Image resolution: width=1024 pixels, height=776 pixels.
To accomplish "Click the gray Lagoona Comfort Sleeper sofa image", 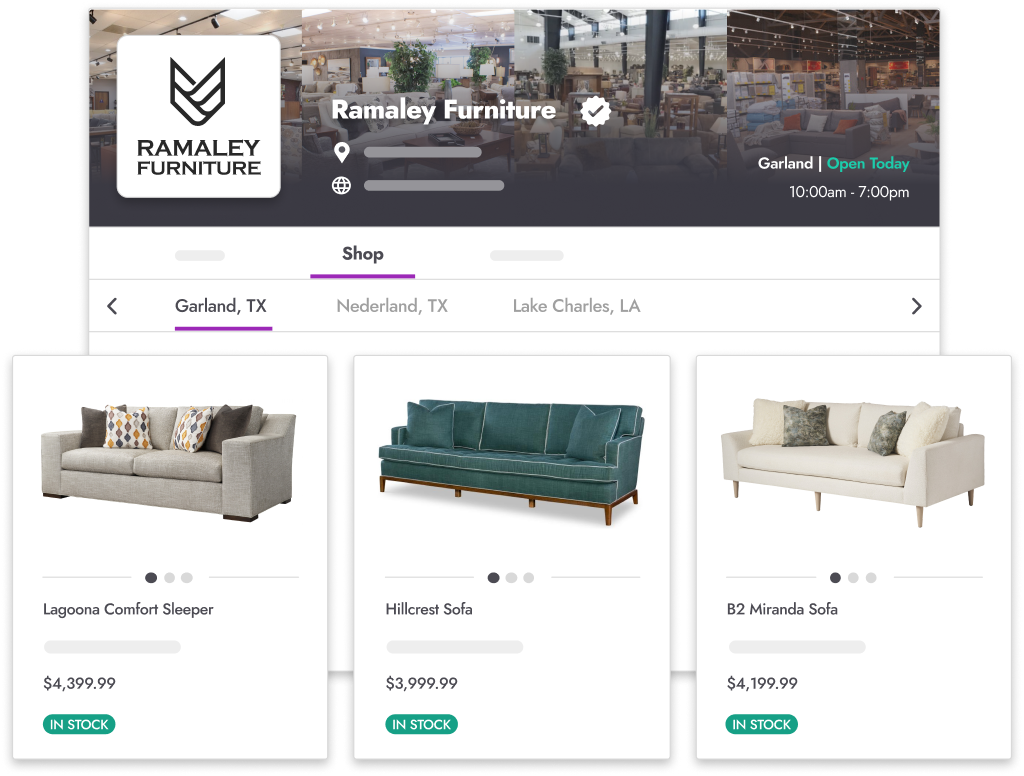I will click(168, 462).
